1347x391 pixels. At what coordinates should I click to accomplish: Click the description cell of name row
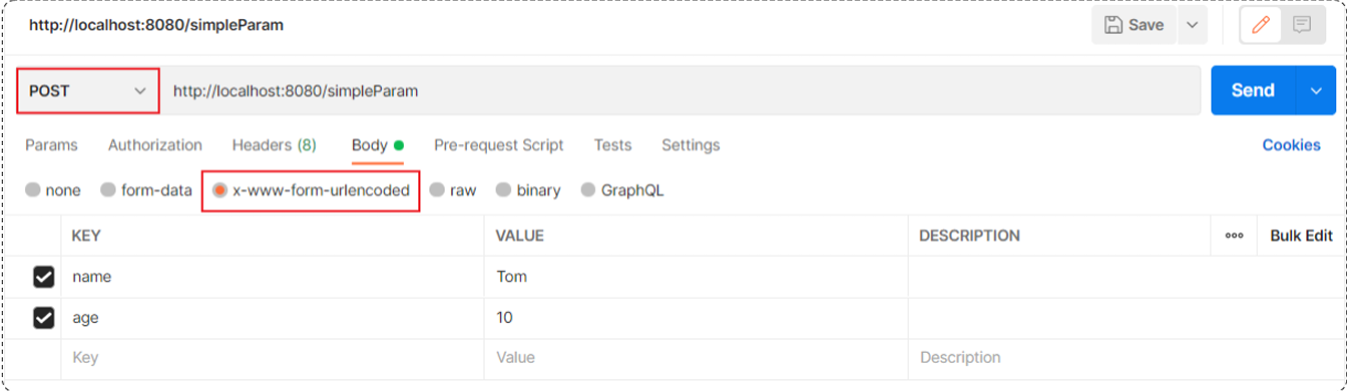pyautogui.click(x=1127, y=277)
